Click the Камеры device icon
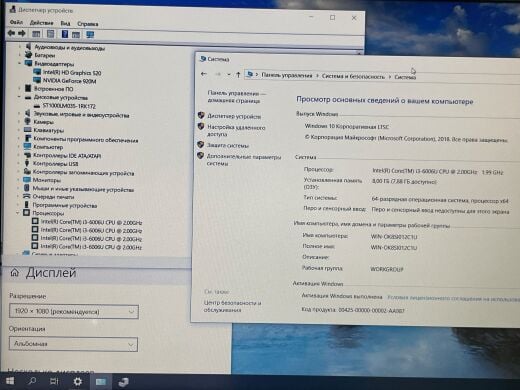This screenshot has height=390, width=520. [x=28, y=121]
